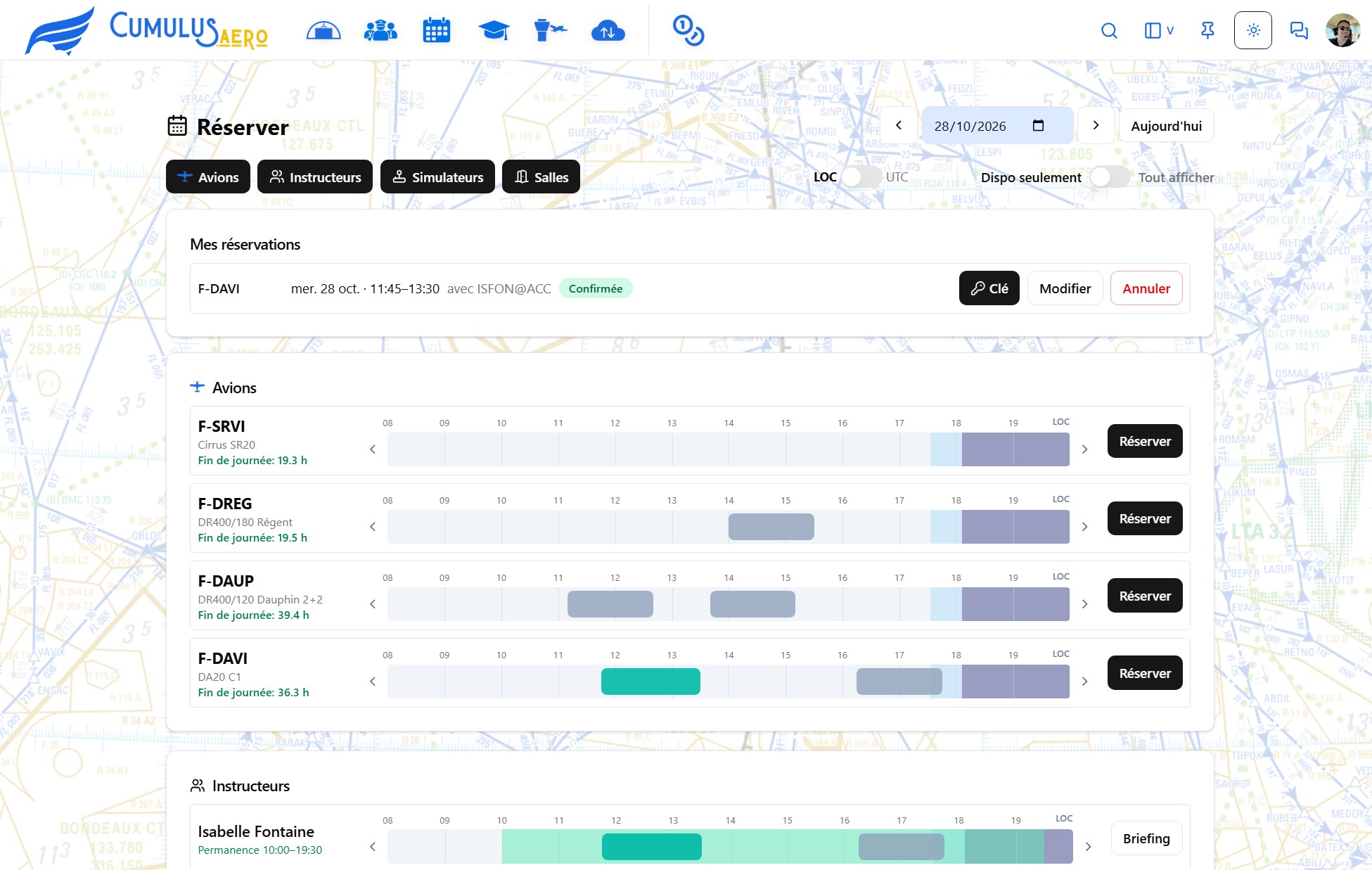
Task: Select the Simulateurs tab
Action: click(x=437, y=177)
